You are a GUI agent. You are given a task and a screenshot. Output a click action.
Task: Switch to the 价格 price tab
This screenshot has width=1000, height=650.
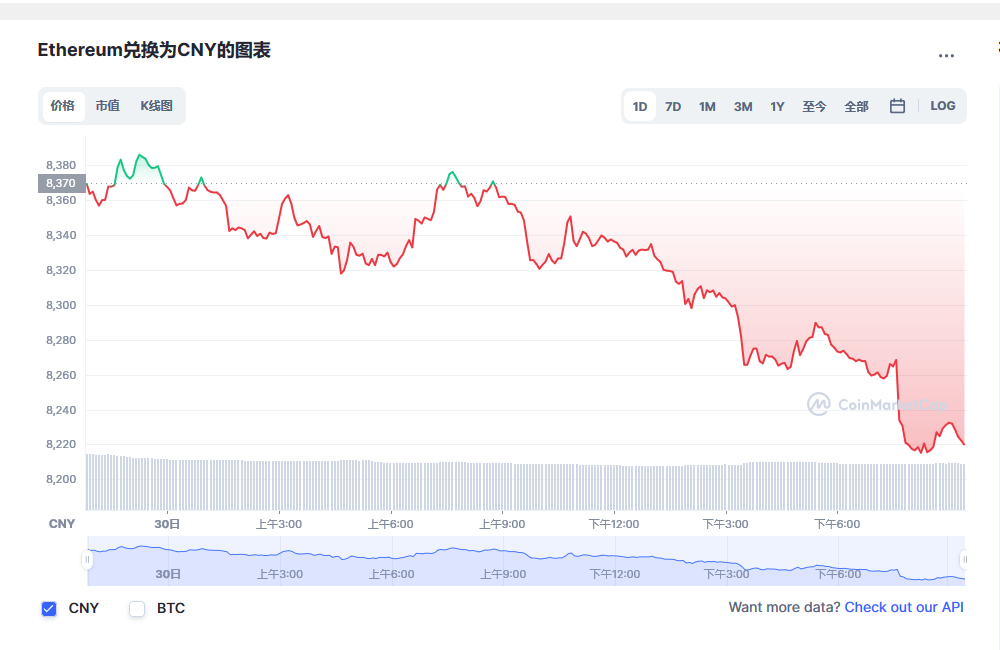(63, 106)
